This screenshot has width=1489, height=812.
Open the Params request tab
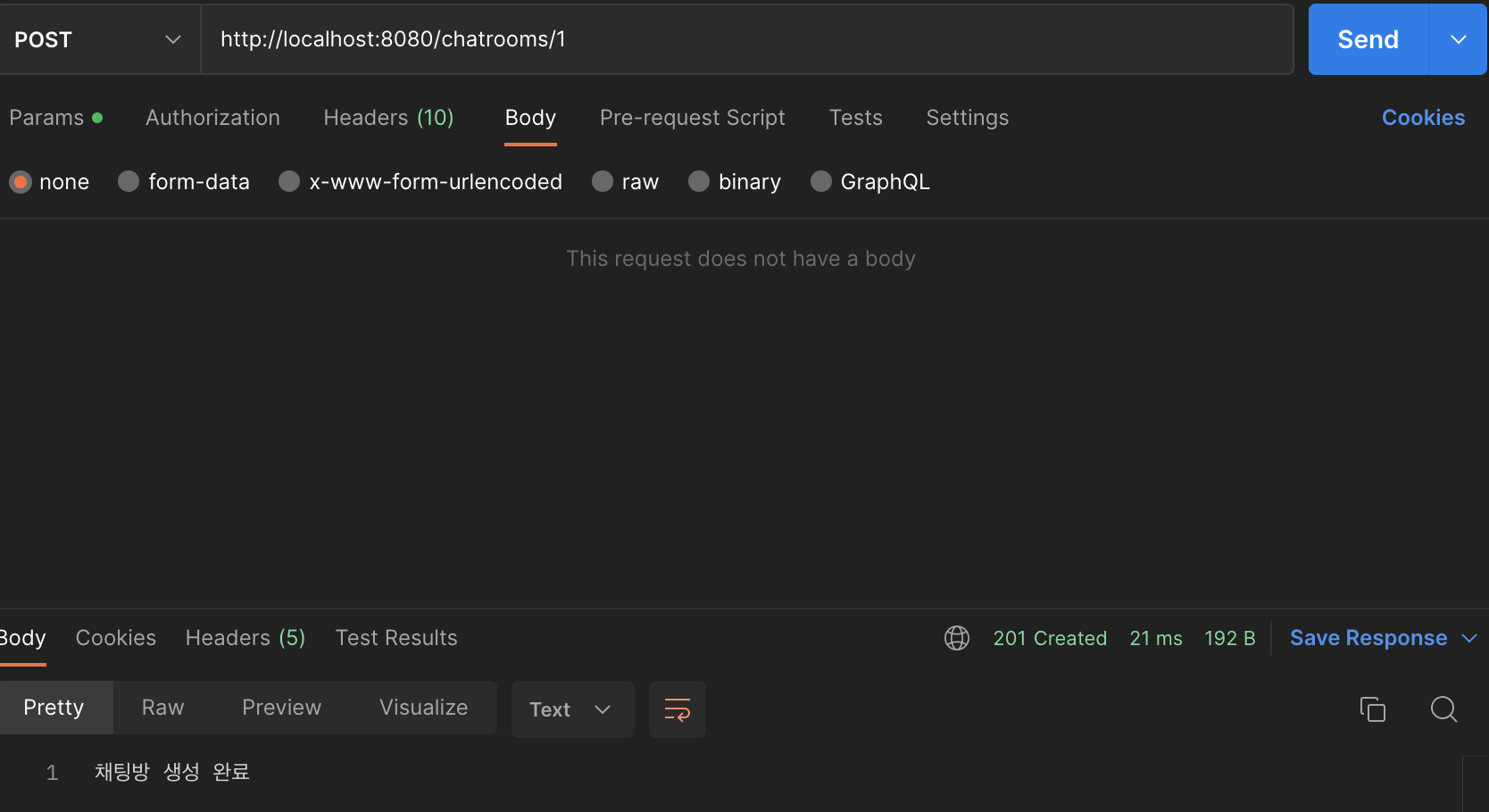55,118
